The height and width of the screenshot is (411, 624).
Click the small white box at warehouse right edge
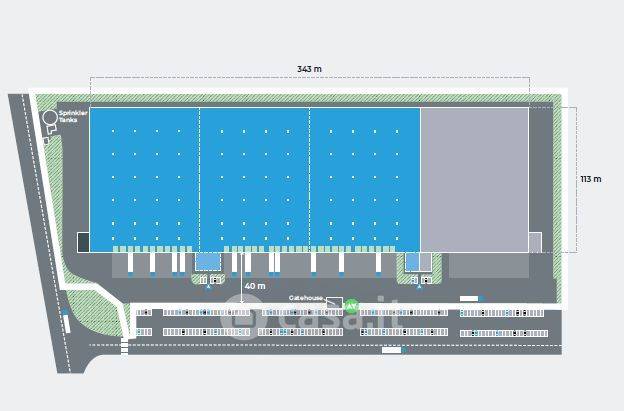[535, 241]
